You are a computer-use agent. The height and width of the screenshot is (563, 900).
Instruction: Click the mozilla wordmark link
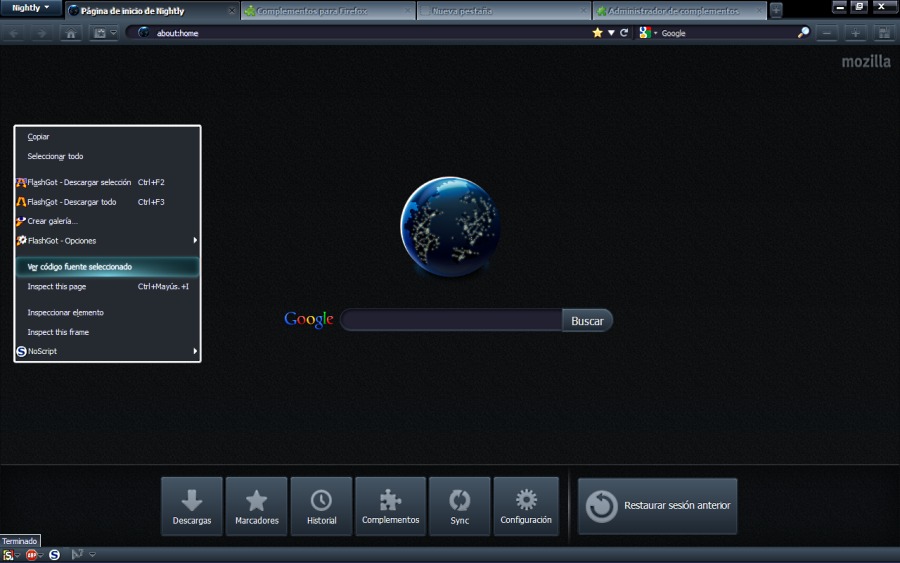click(x=866, y=61)
